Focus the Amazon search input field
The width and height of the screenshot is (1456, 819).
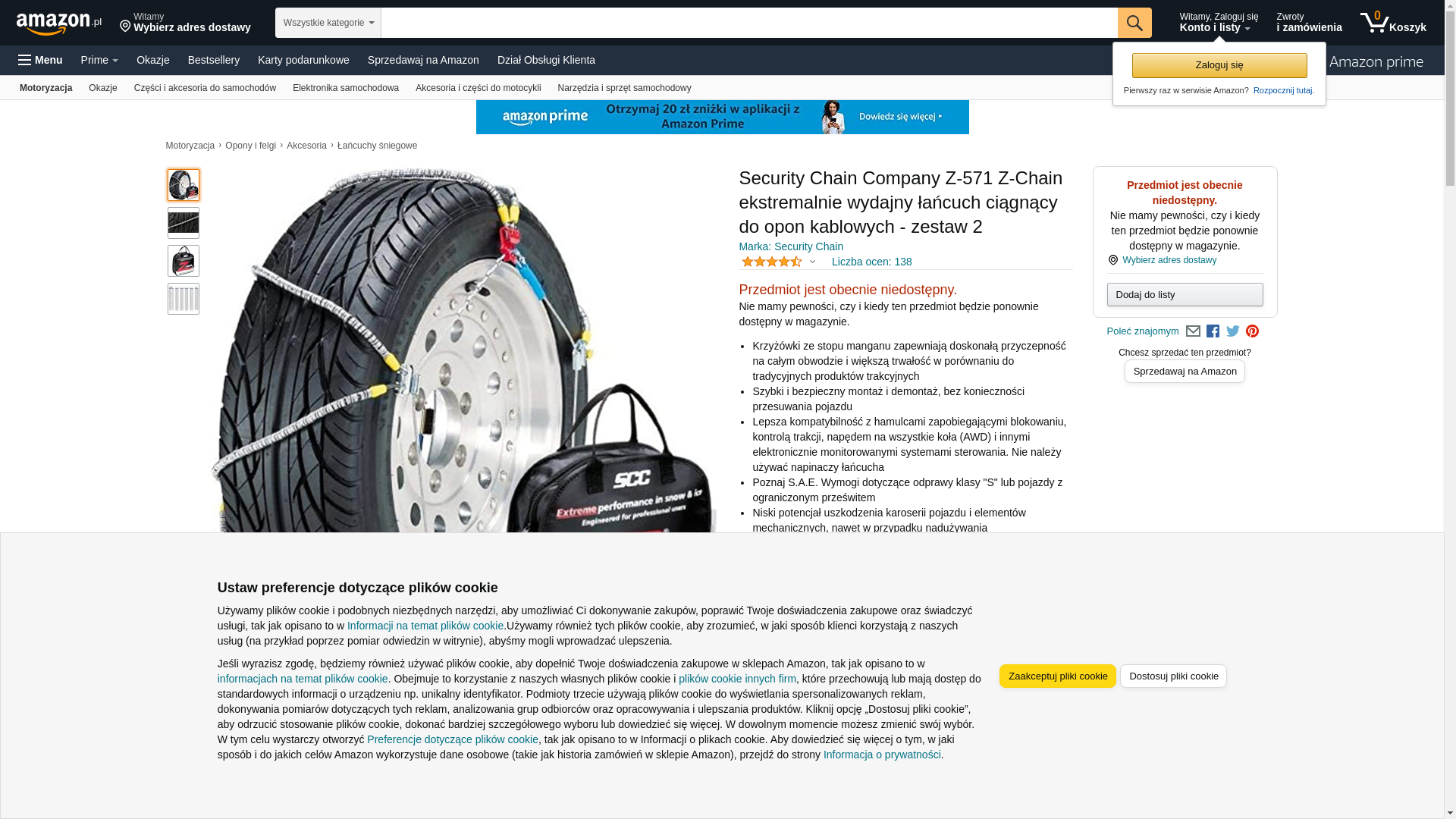click(x=748, y=23)
